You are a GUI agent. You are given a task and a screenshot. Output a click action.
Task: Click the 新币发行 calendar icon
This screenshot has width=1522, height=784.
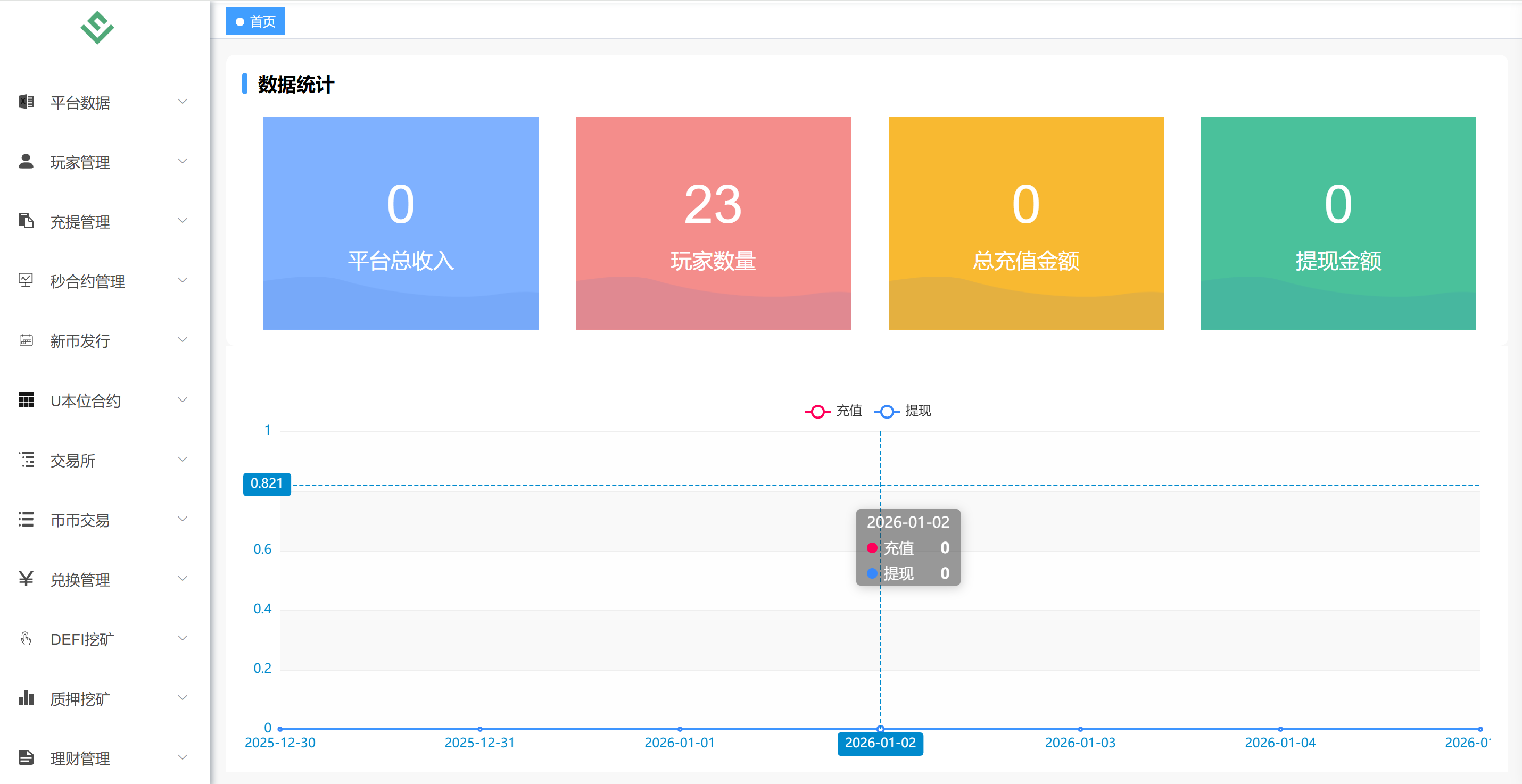(26, 340)
